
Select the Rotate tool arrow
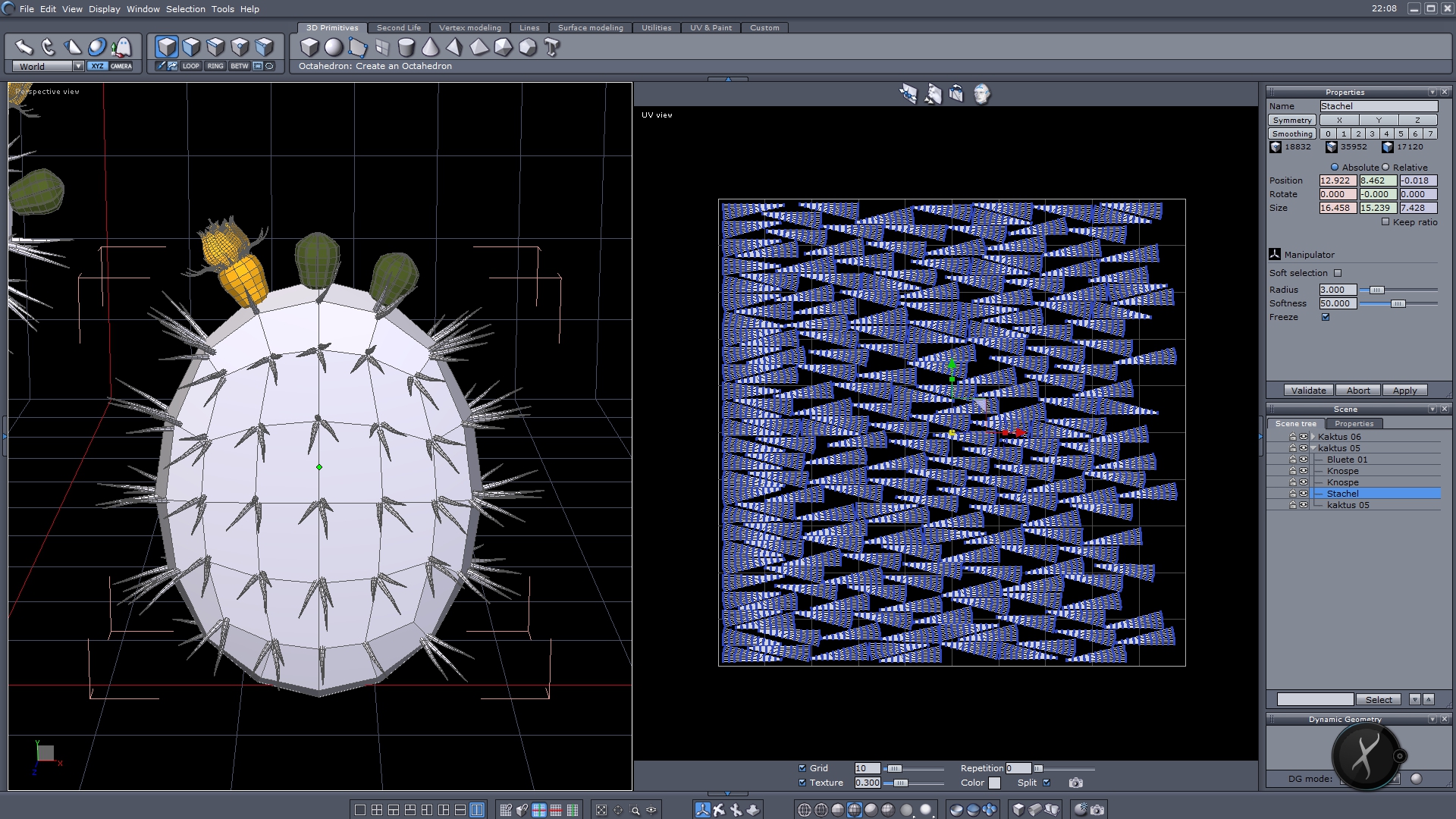48,47
